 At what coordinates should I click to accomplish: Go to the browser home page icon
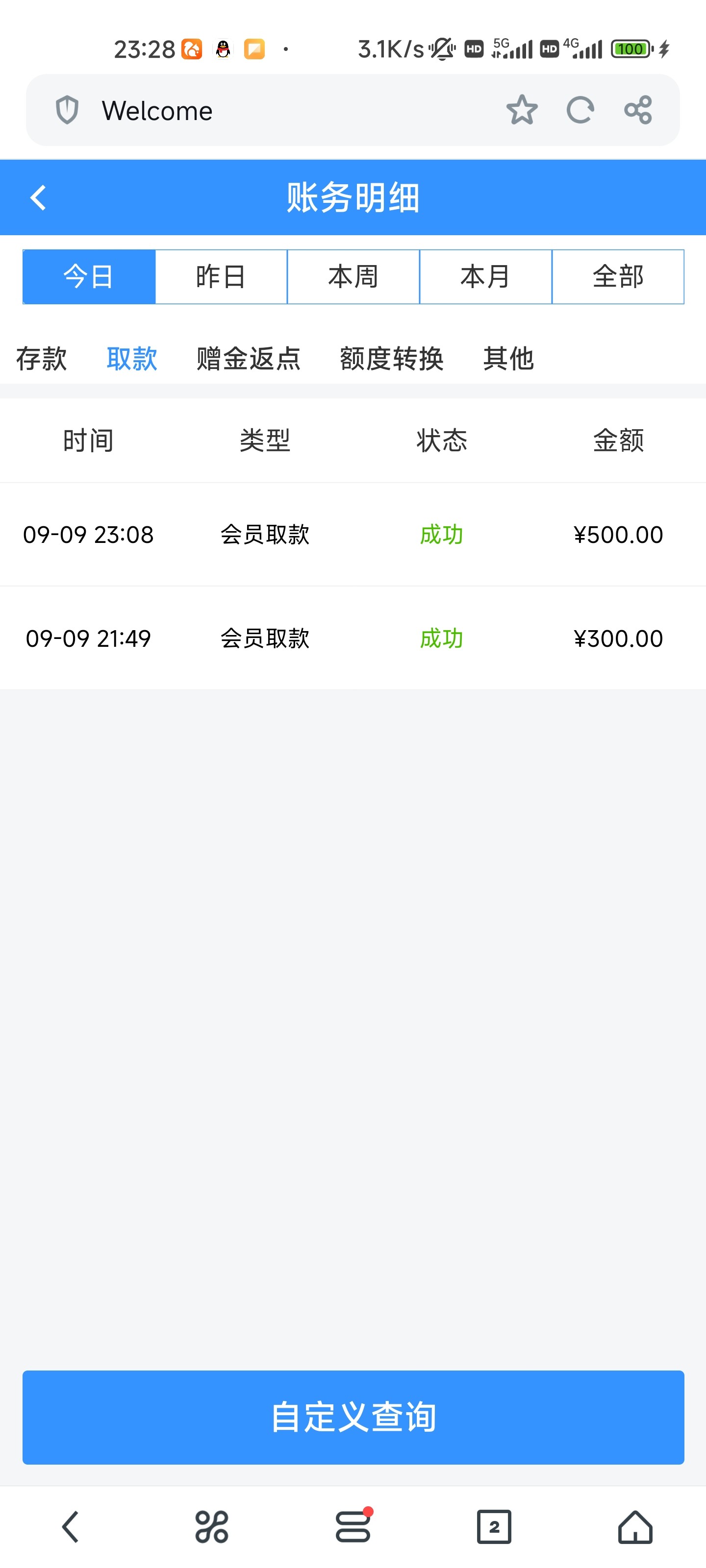pyautogui.click(x=635, y=1527)
